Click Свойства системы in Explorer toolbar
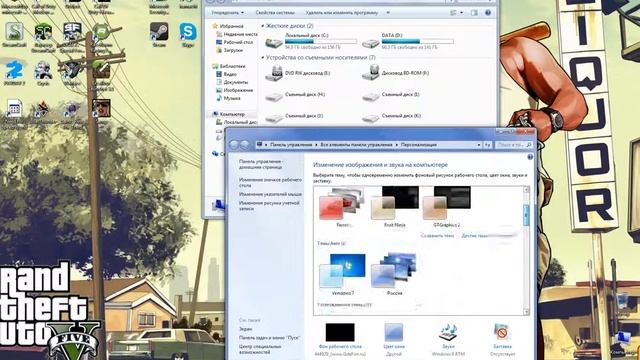This screenshot has height=360, width=640. (275, 13)
